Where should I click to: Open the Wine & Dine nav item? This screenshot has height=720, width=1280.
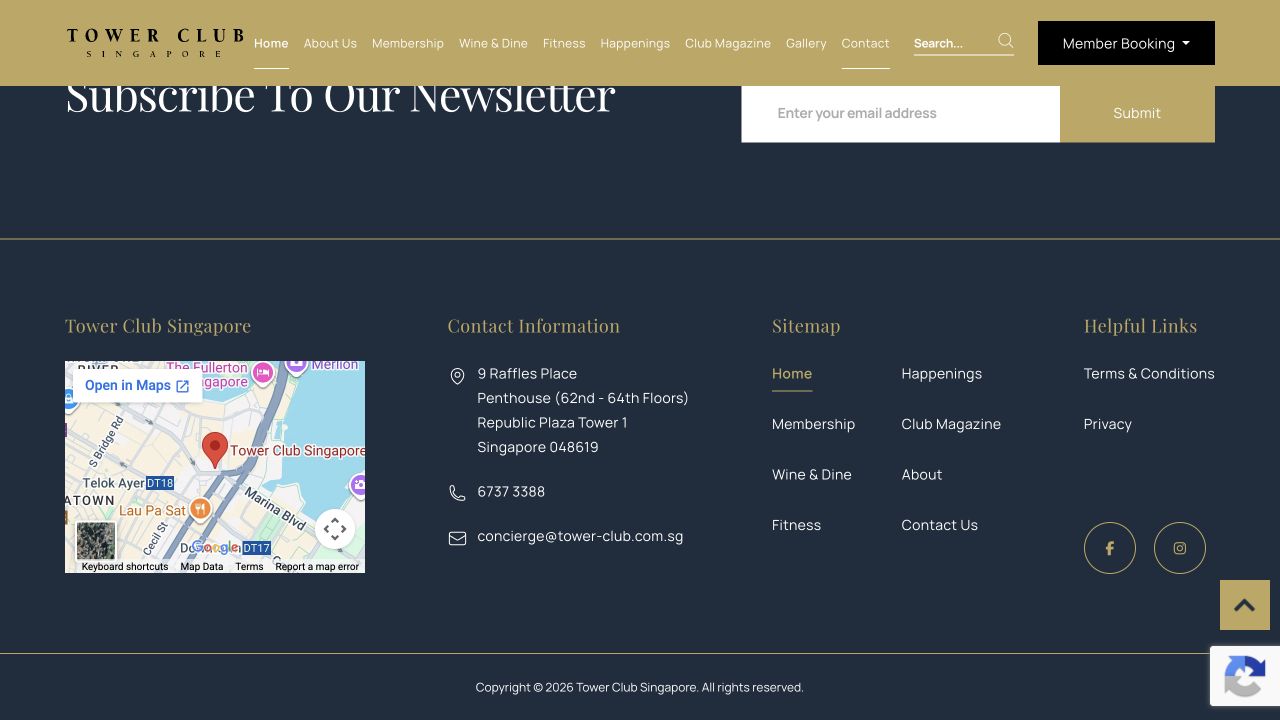[x=493, y=43]
